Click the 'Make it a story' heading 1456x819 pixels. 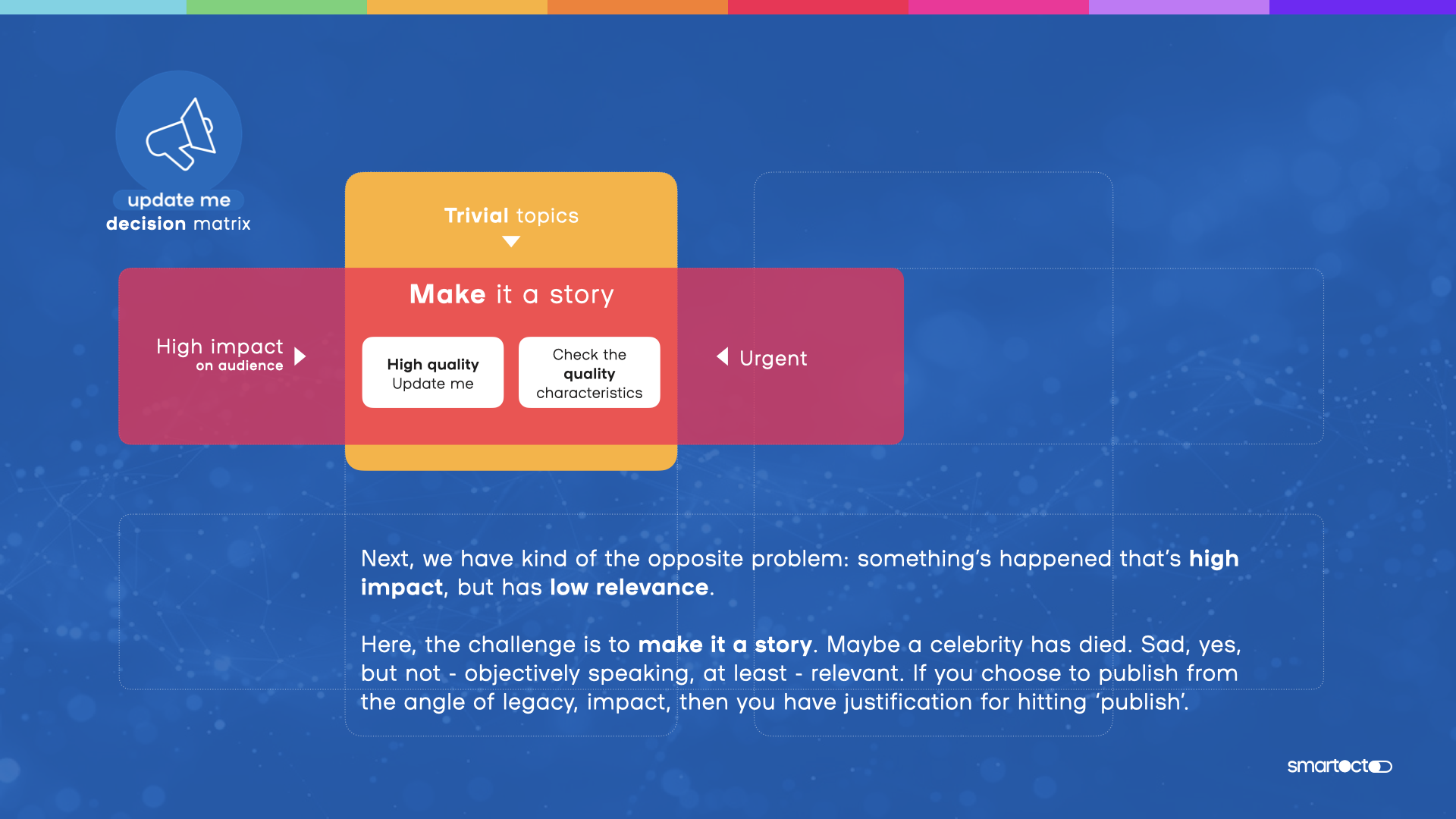(x=511, y=294)
